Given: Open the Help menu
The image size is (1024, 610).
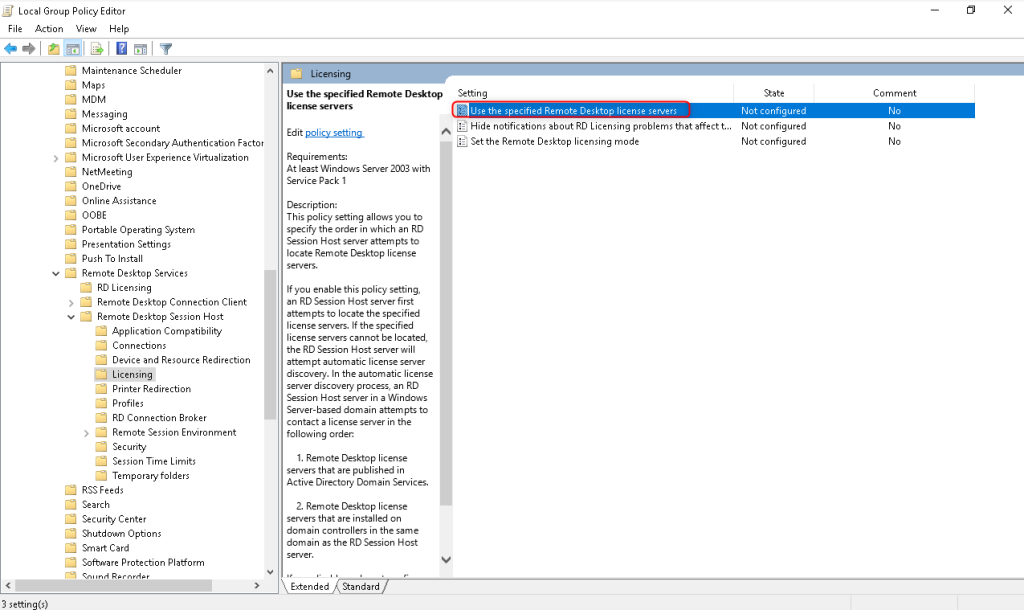Looking at the screenshot, I should pos(119,29).
